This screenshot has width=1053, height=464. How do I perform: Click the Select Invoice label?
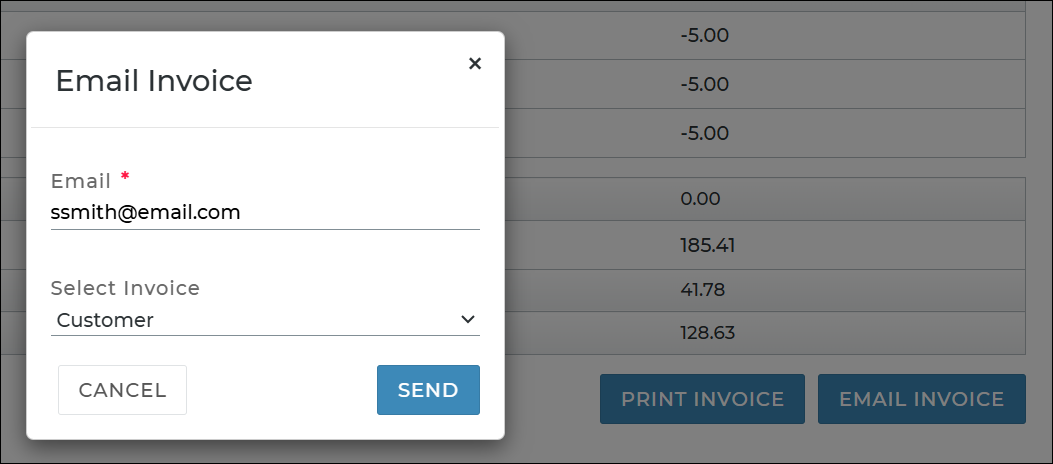125,288
